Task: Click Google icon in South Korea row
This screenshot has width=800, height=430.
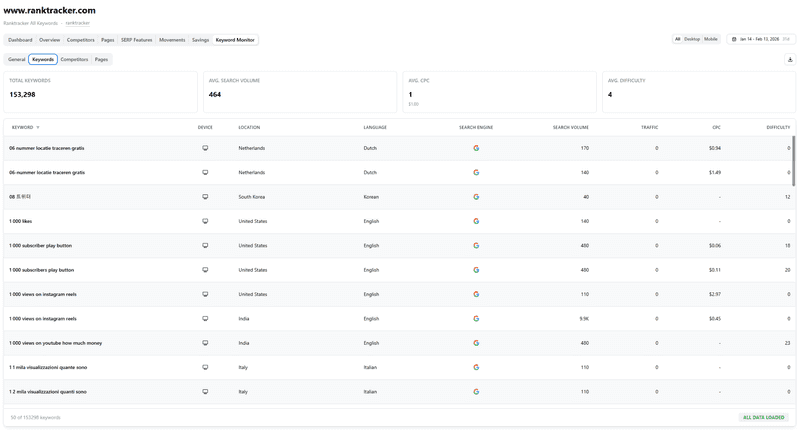Action: pos(476,197)
